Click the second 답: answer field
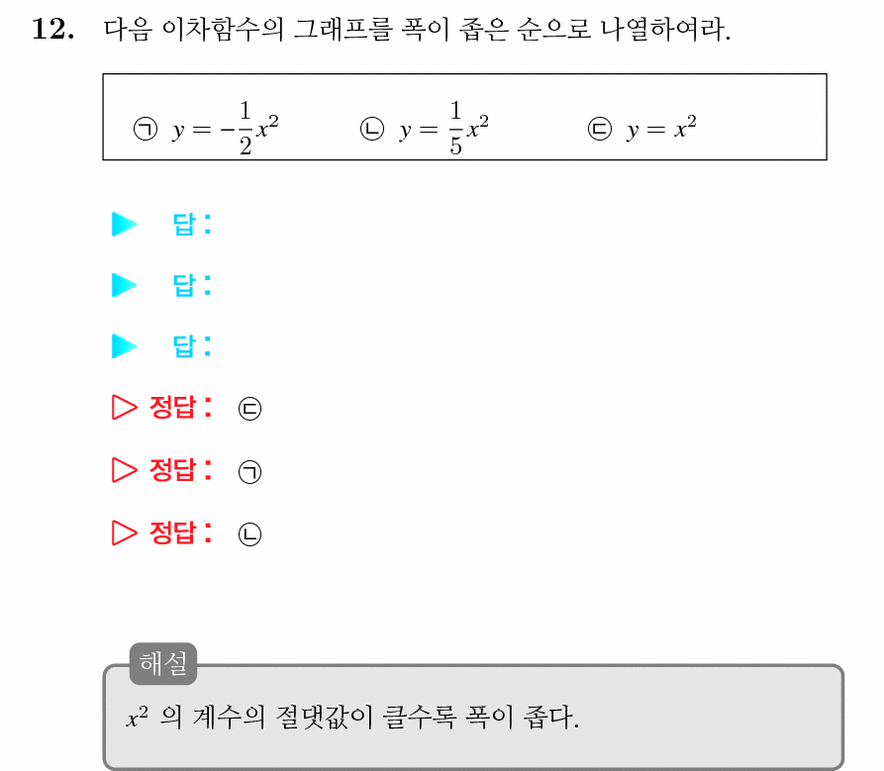Viewport: 884px width, 771px height. [192, 285]
